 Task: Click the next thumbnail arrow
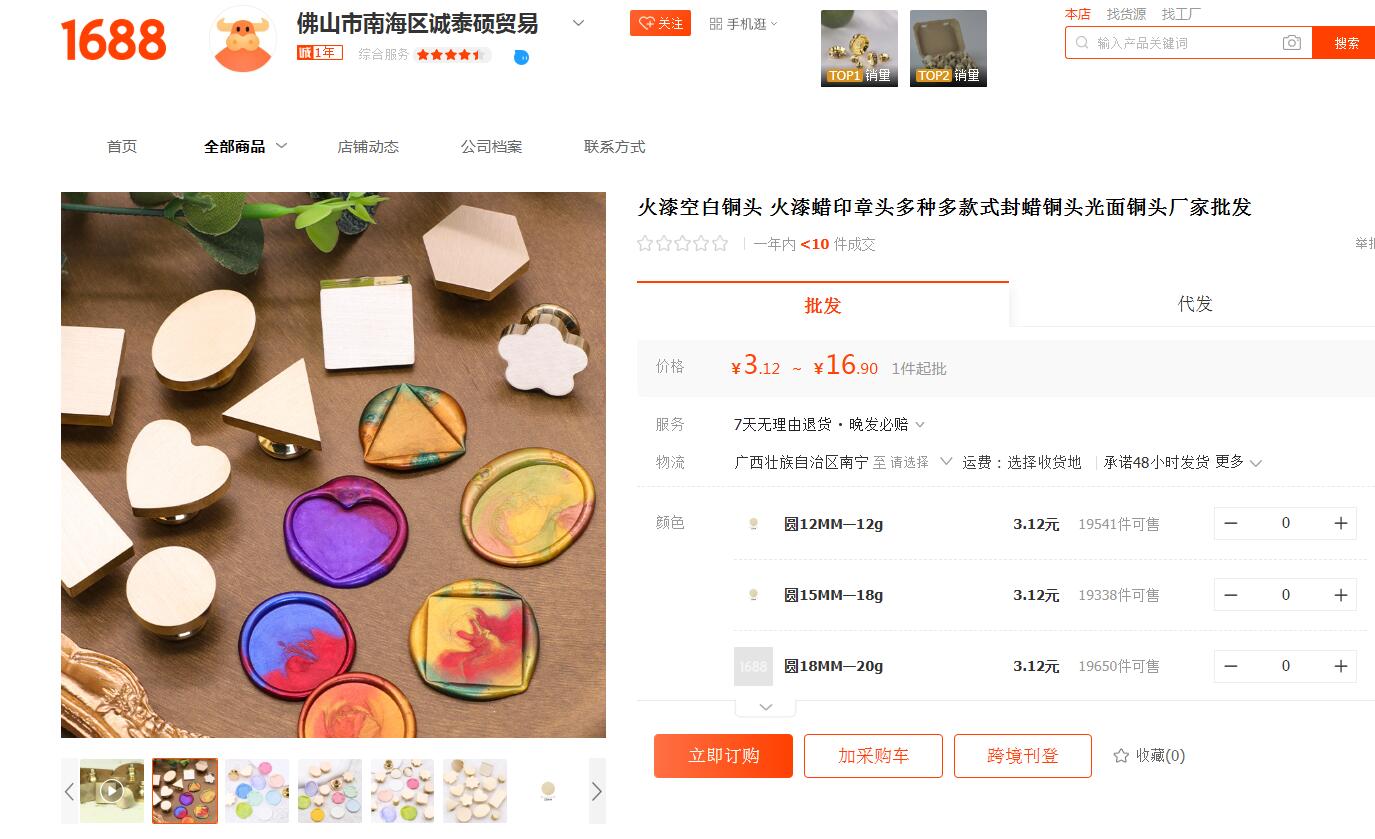(x=597, y=791)
